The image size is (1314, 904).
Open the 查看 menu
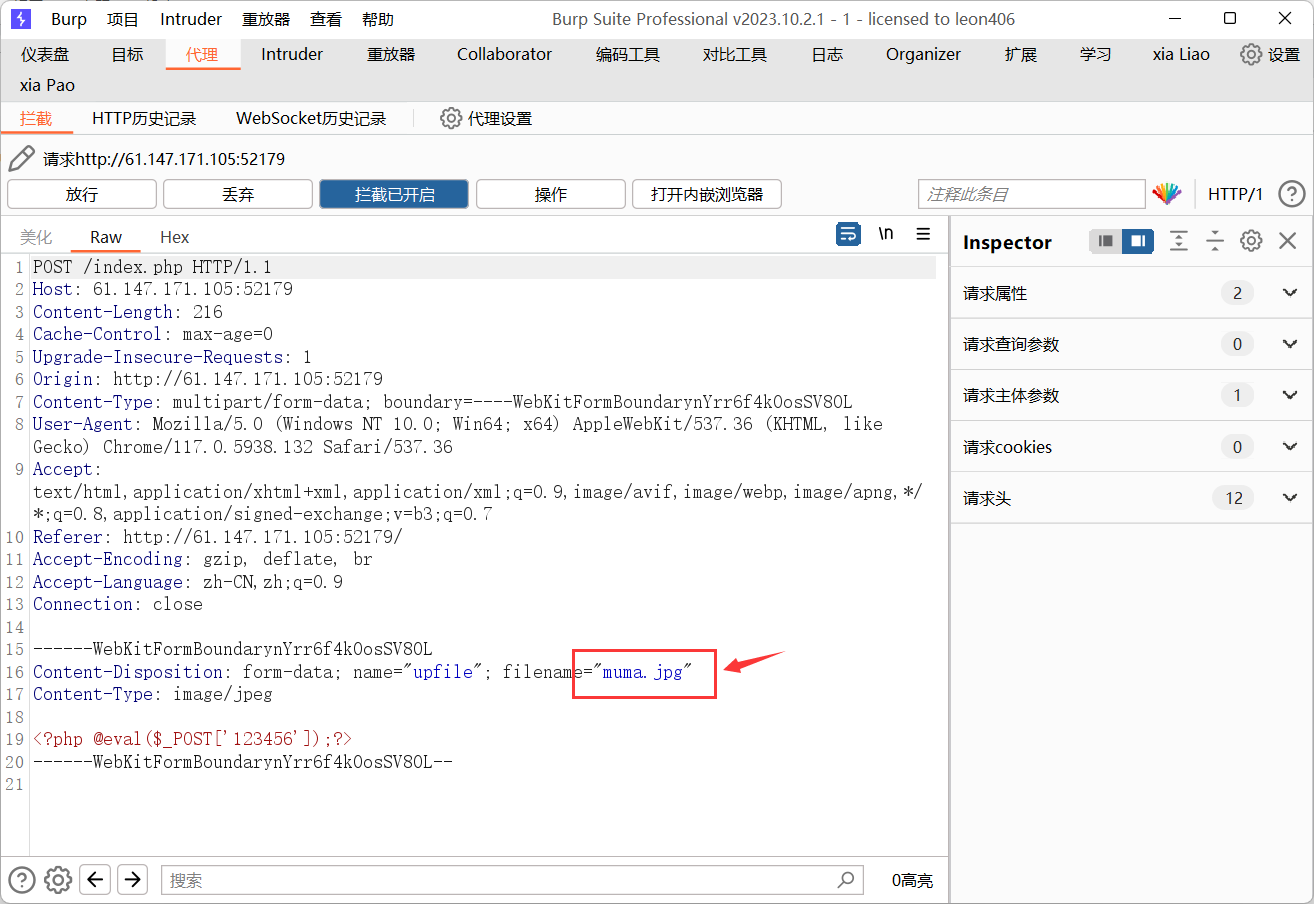pos(326,19)
